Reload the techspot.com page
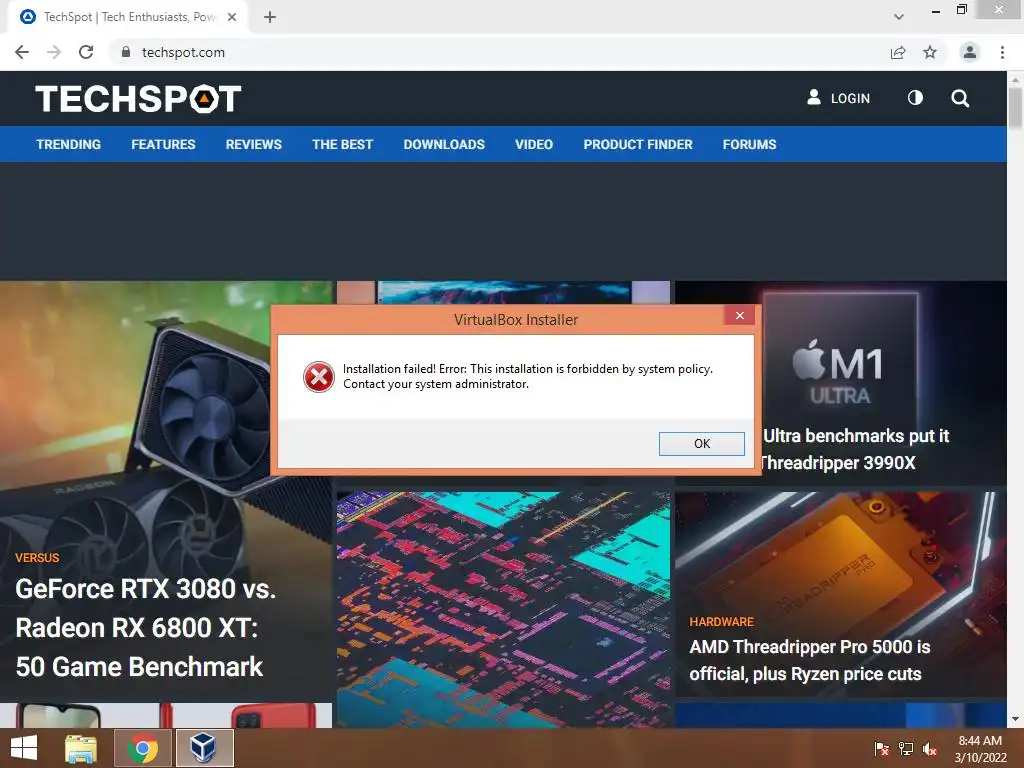 tap(86, 52)
